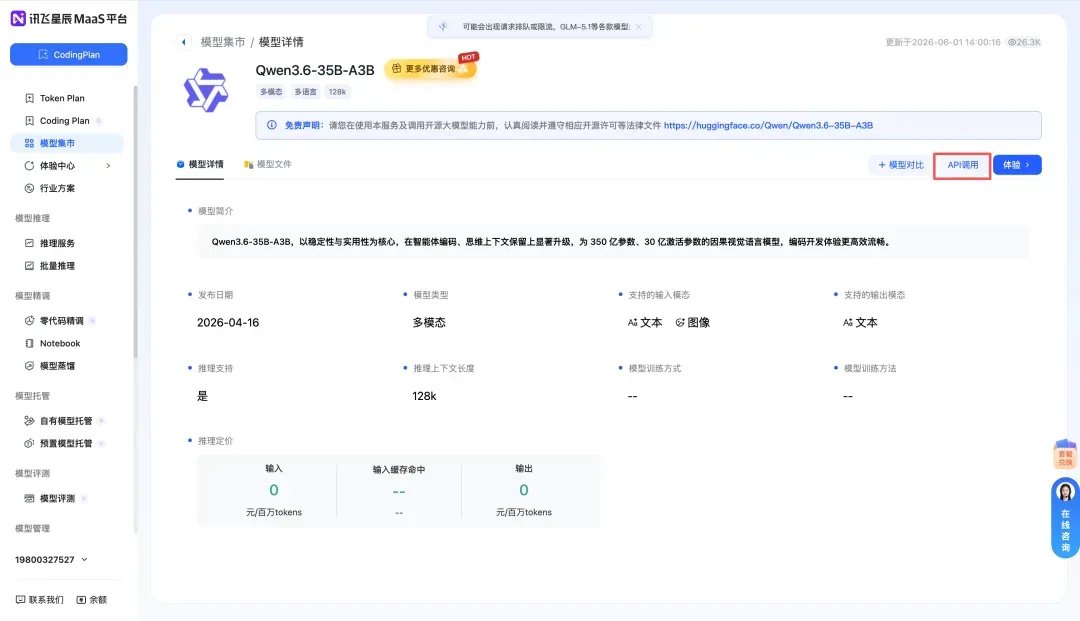Click the sidebar vertical scrollbar

point(135,220)
